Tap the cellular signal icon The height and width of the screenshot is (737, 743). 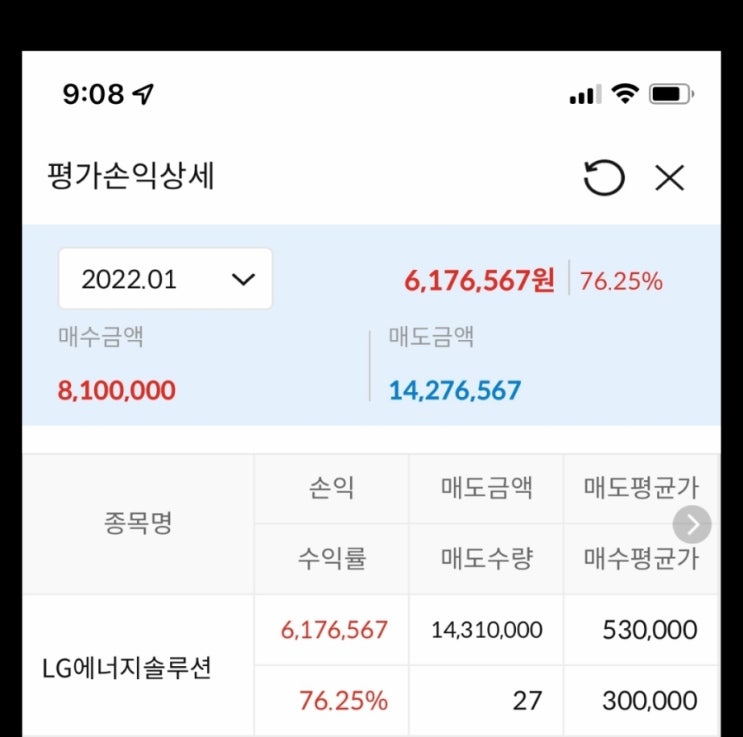pos(586,94)
